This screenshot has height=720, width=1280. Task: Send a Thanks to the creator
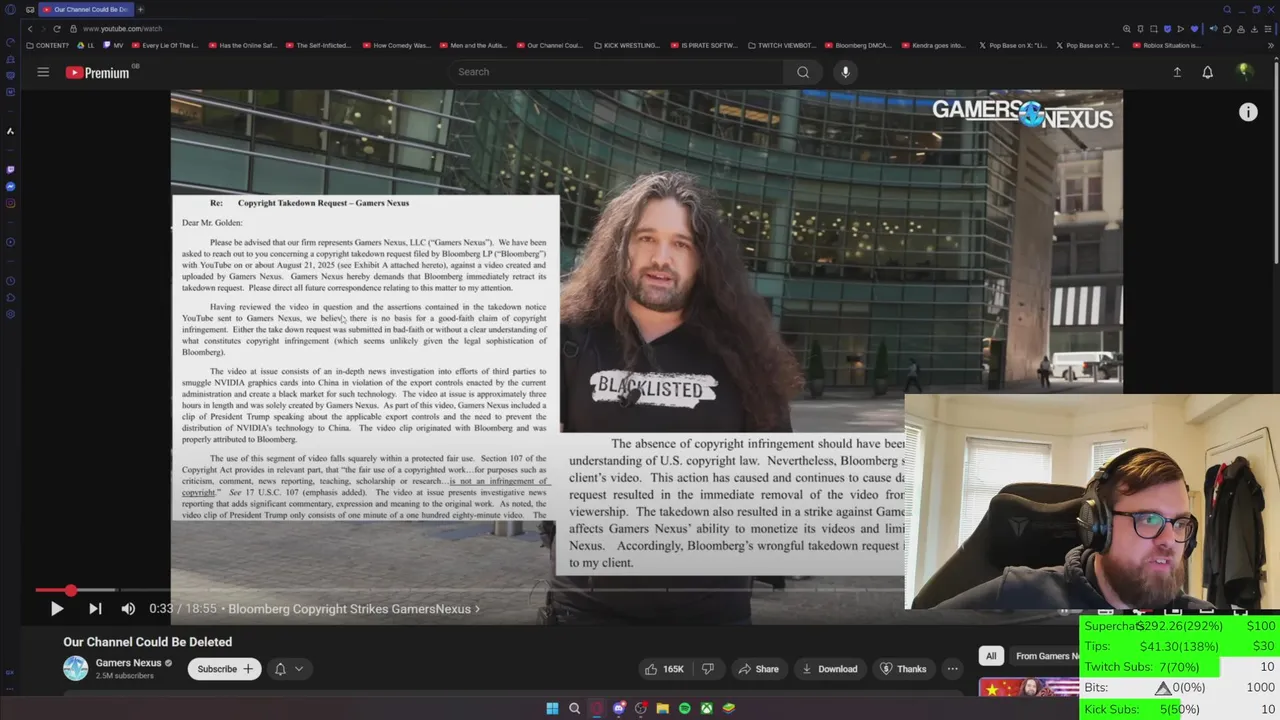pos(902,669)
